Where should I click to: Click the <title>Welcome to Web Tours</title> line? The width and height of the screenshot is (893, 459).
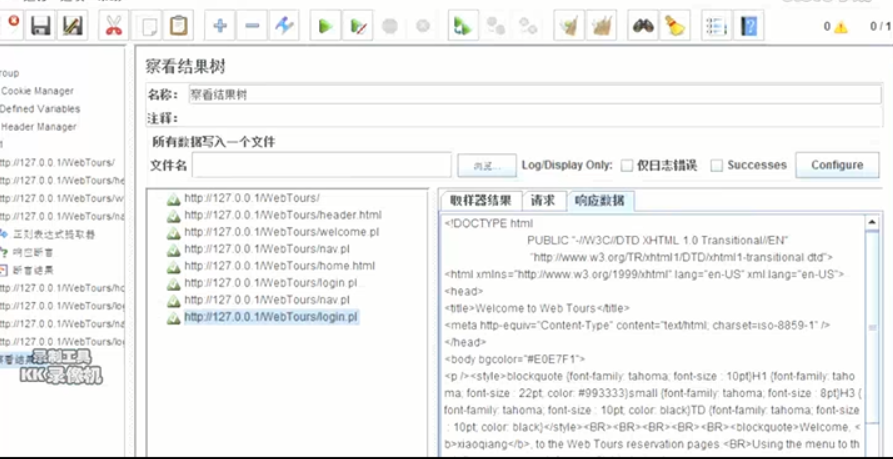point(537,308)
